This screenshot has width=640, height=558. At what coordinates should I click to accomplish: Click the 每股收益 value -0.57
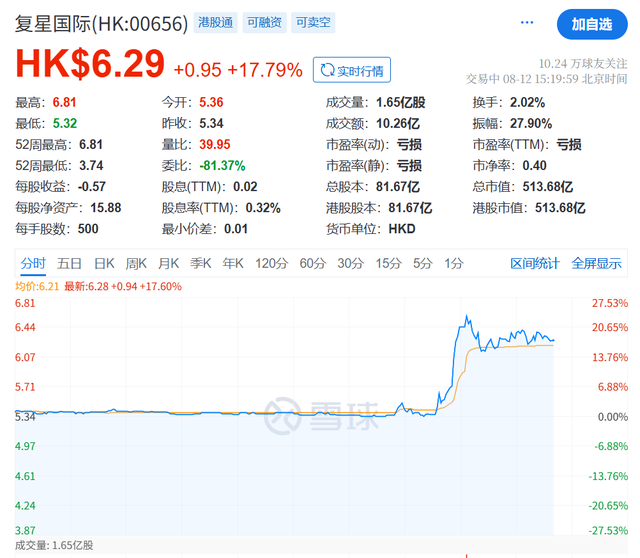92,187
